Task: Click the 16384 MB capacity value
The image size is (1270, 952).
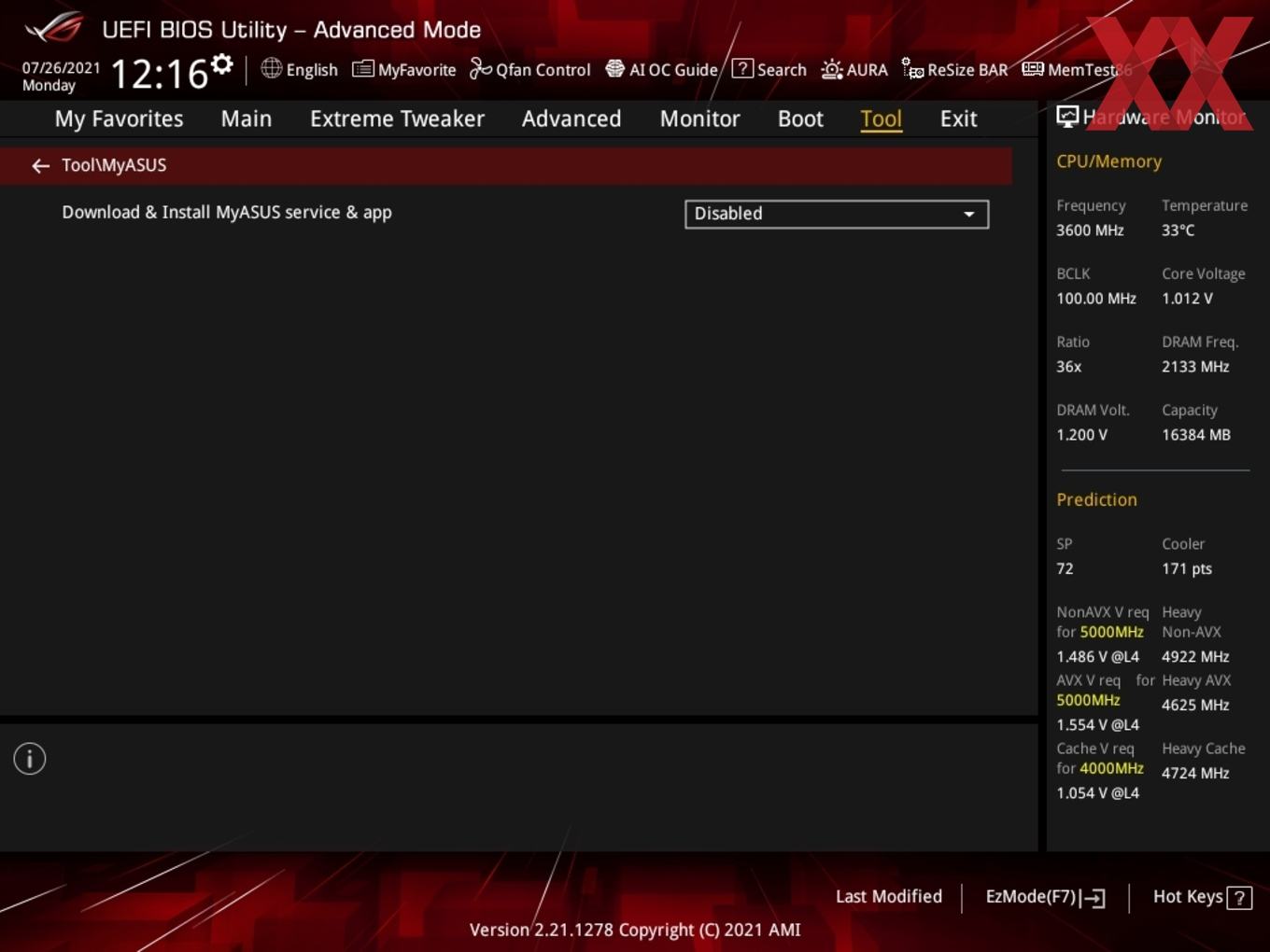Action: click(x=1196, y=435)
